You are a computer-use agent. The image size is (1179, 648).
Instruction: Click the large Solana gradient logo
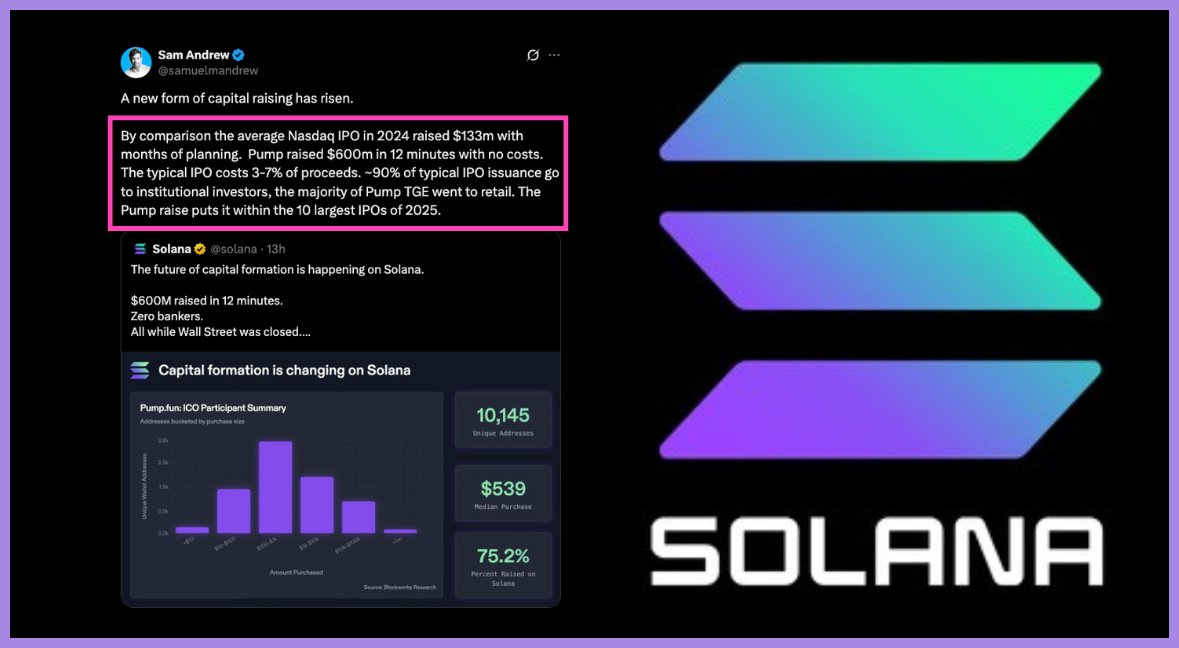click(x=880, y=260)
